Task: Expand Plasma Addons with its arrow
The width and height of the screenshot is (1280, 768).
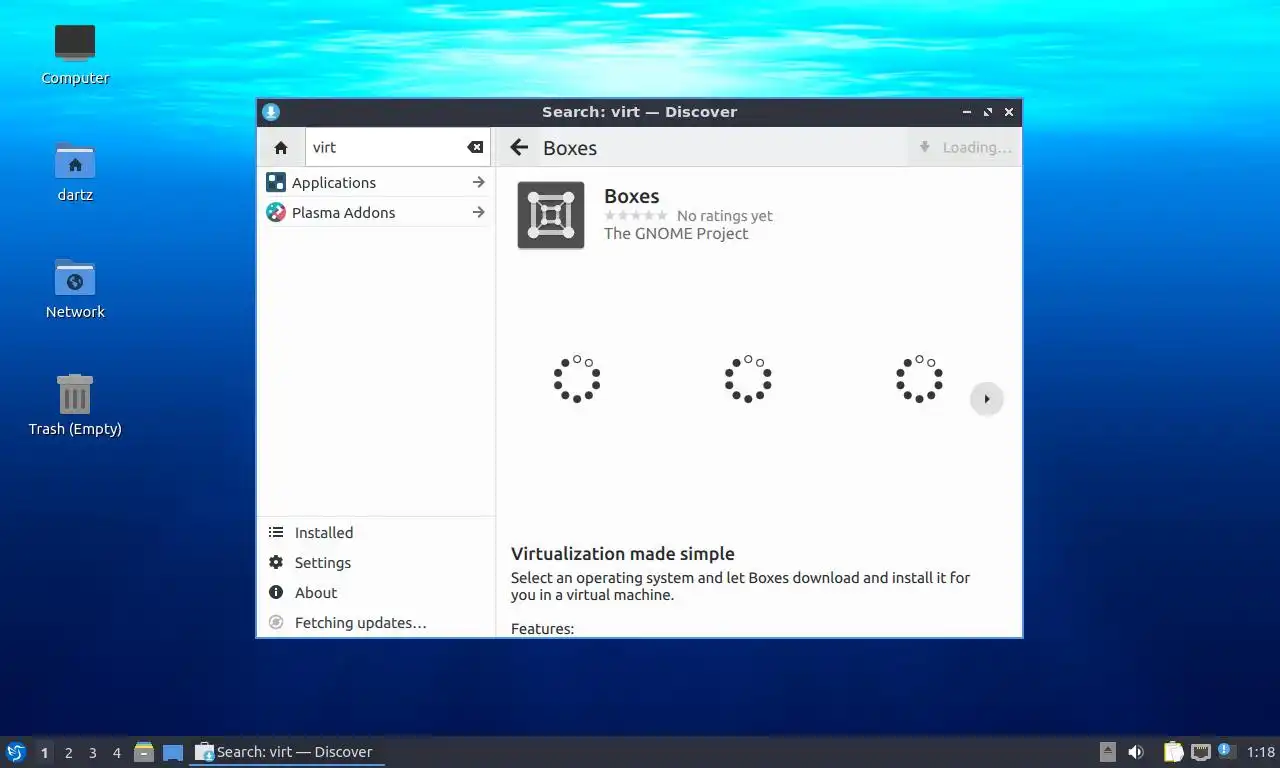Action: pyautogui.click(x=478, y=212)
